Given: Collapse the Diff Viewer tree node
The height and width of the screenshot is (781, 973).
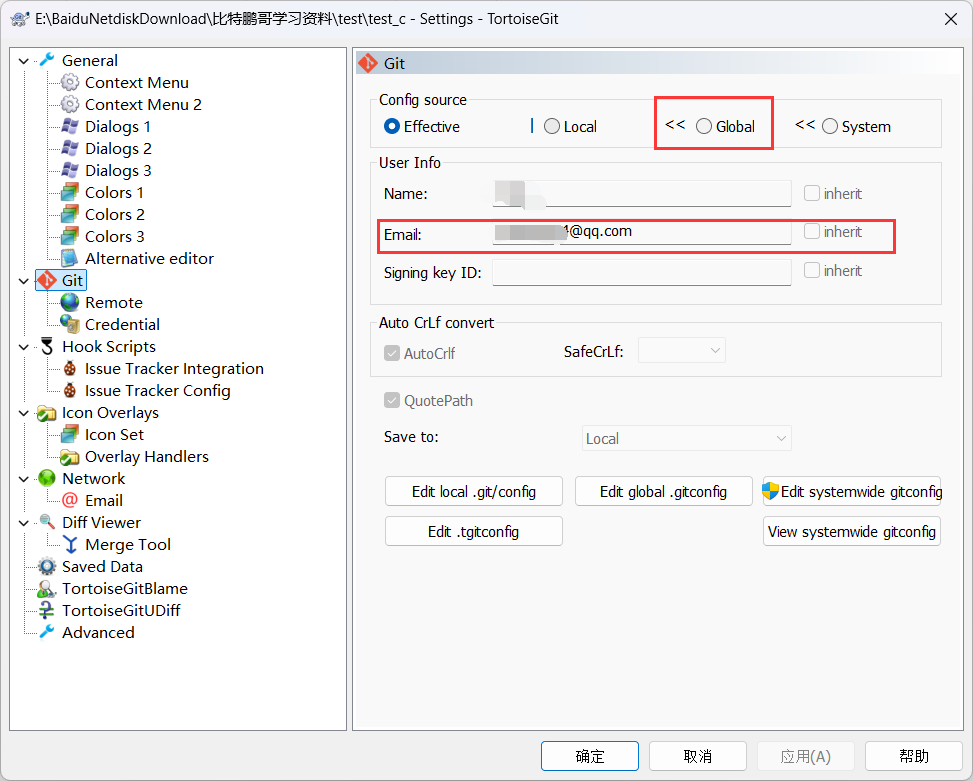Looking at the screenshot, I should pyautogui.click(x=24, y=523).
